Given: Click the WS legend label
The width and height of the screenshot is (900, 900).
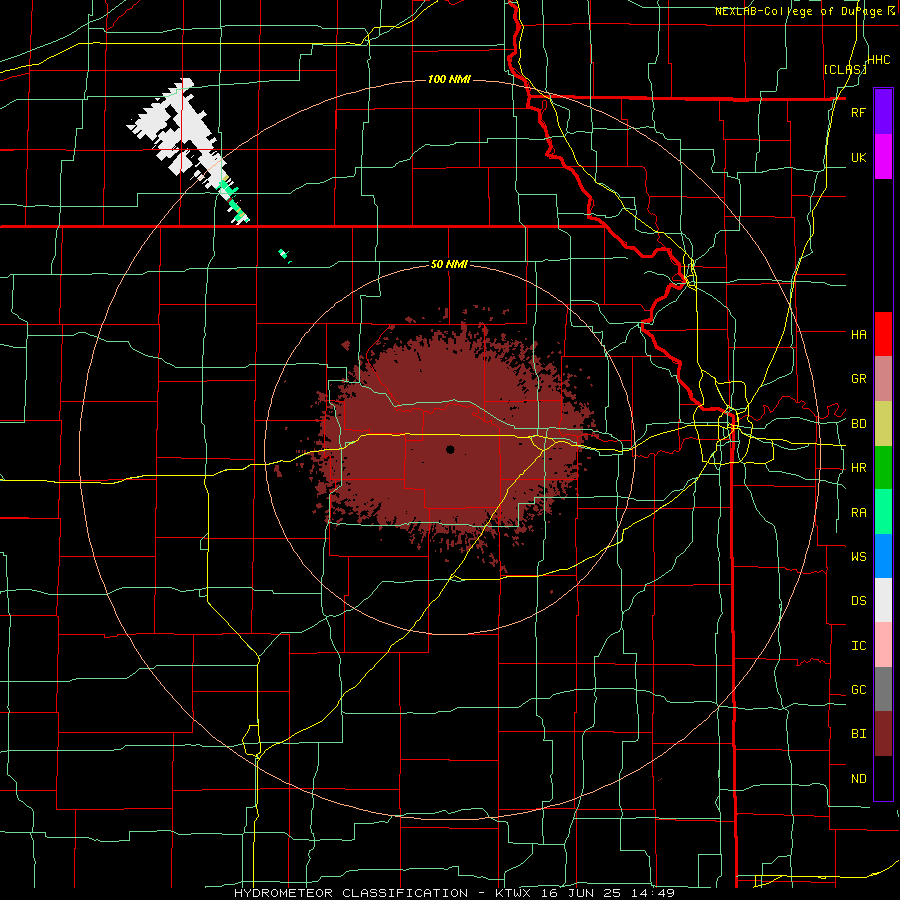Looking at the screenshot, I should click(x=858, y=556).
